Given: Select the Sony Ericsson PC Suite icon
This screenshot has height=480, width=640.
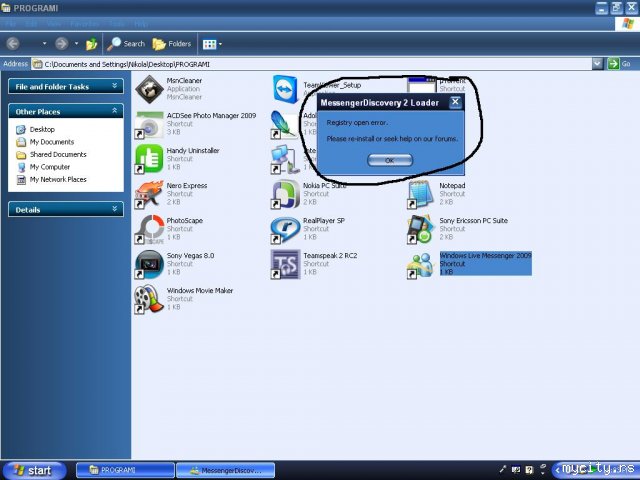Looking at the screenshot, I should pos(420,229).
